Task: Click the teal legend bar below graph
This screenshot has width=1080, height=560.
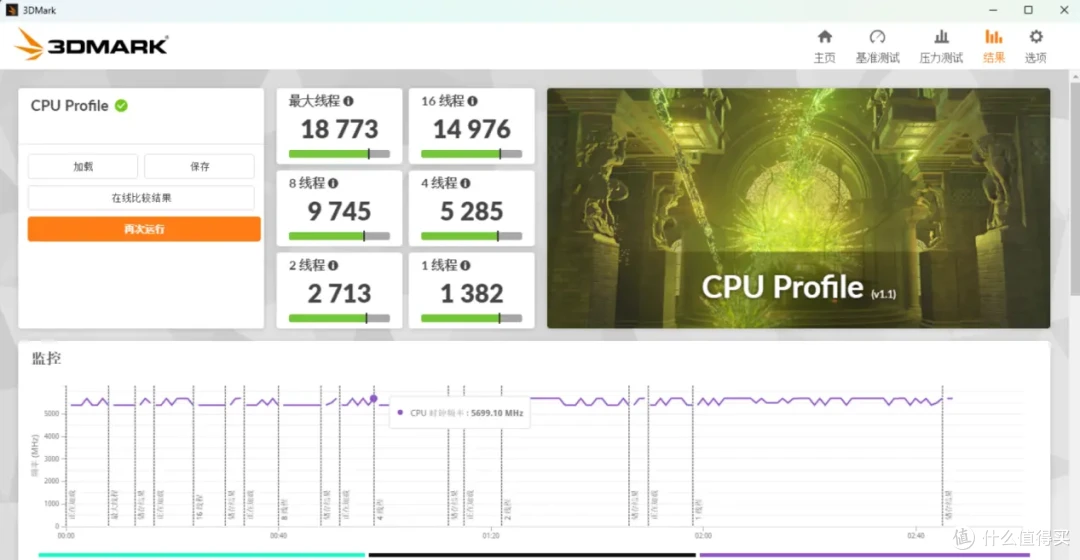Action: click(x=201, y=554)
